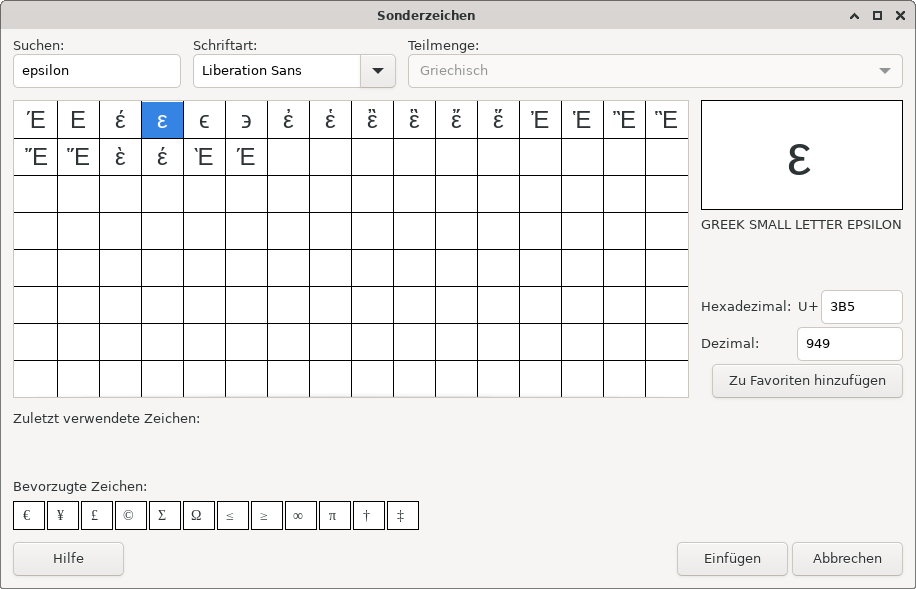Image resolution: width=916 pixels, height=589 pixels.
Task: Click the GREEK SMALL LETTER EPSILON label
Action: 801,225
